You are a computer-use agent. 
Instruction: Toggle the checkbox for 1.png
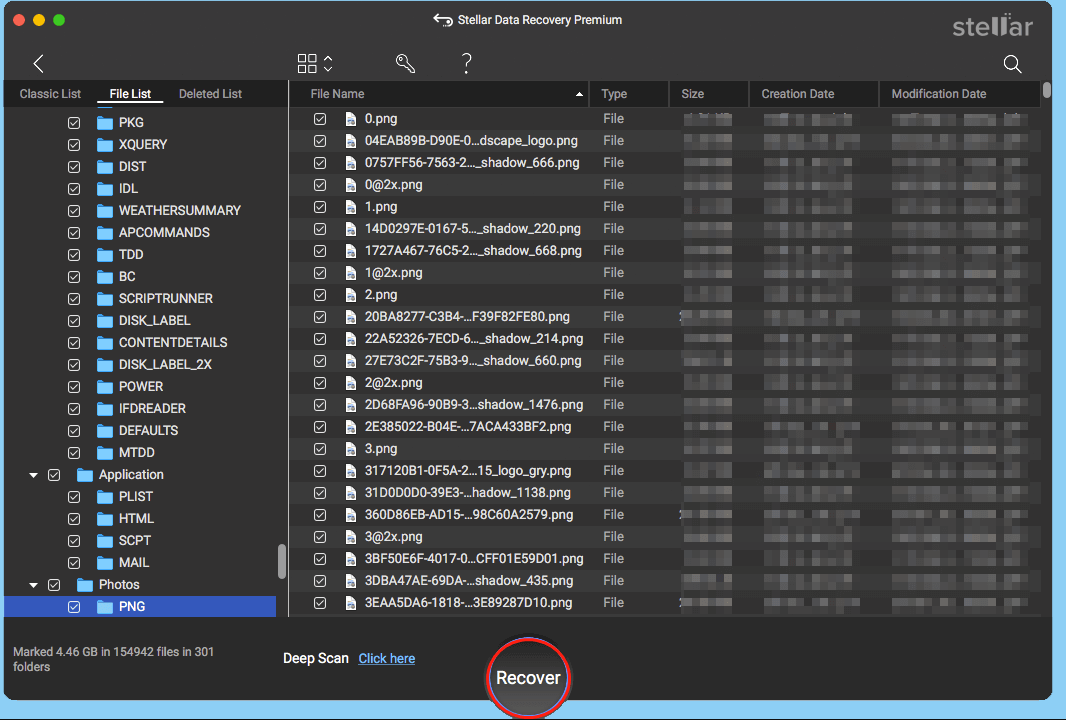(320, 206)
